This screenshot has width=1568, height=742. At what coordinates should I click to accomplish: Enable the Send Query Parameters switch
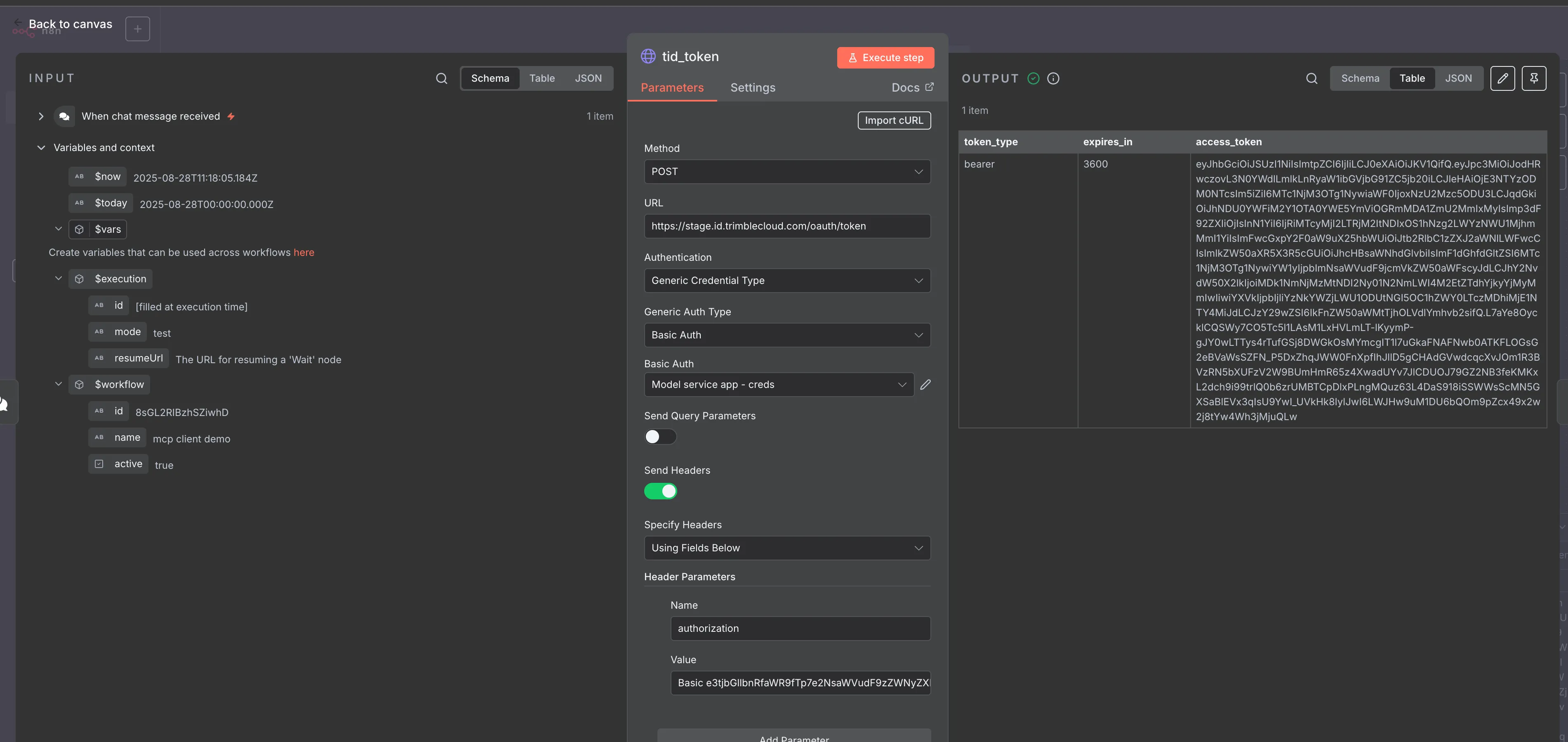[660, 437]
